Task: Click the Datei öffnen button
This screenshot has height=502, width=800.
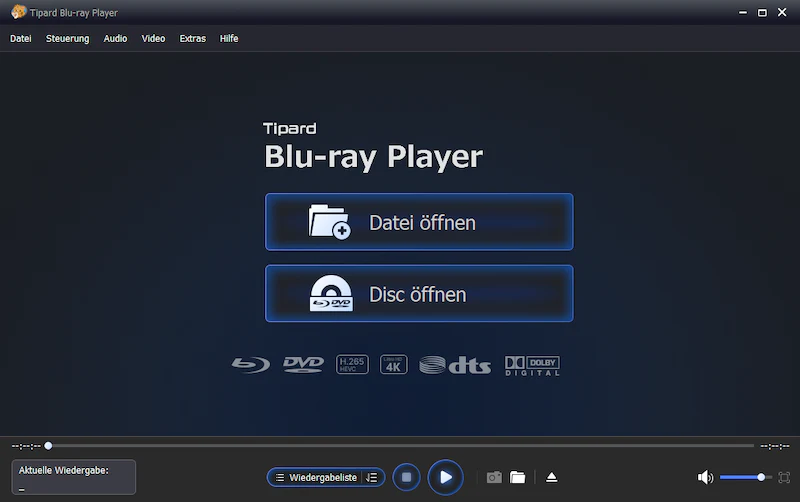Action: pyautogui.click(x=419, y=222)
